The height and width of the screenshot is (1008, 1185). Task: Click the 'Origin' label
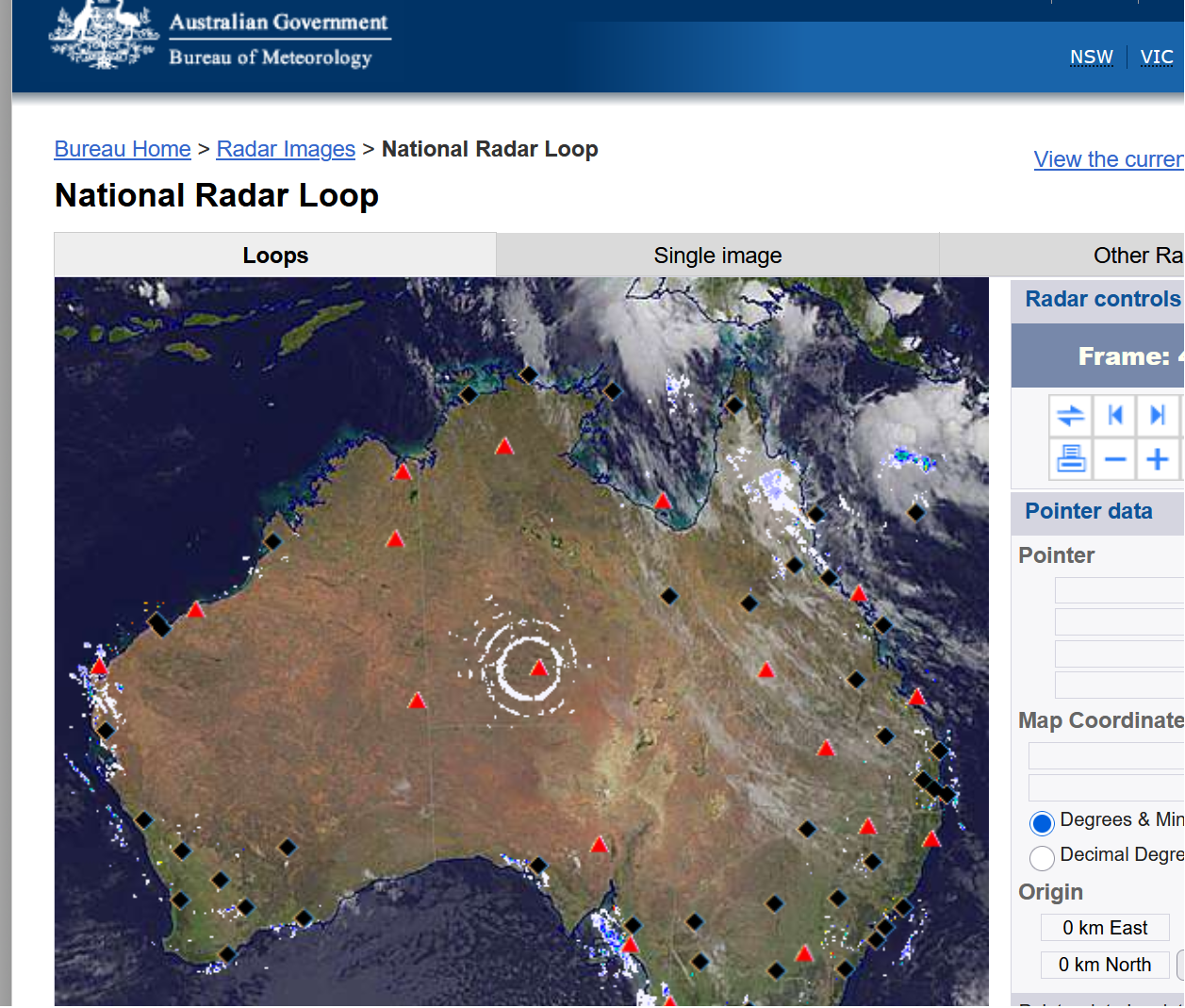[1050, 892]
